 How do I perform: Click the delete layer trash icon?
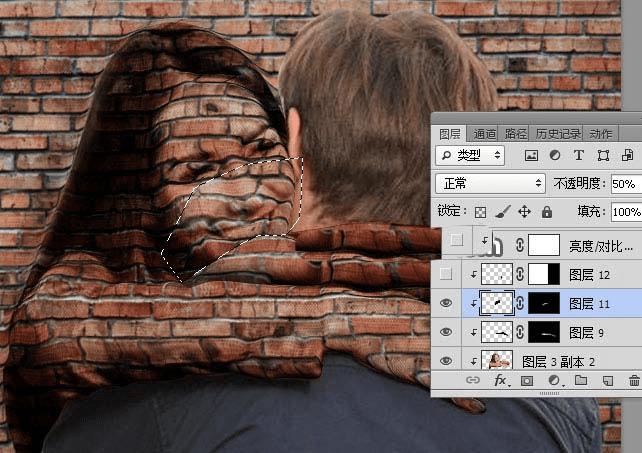tap(634, 381)
